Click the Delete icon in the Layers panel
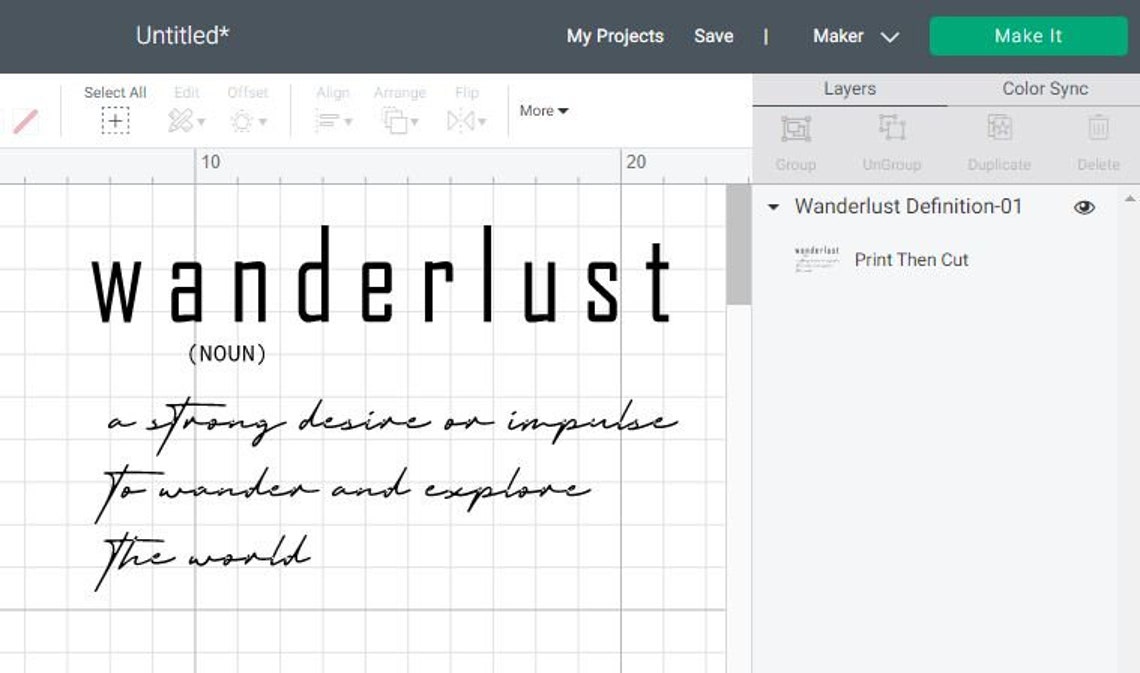This screenshot has width=1140, height=673. click(x=1097, y=128)
